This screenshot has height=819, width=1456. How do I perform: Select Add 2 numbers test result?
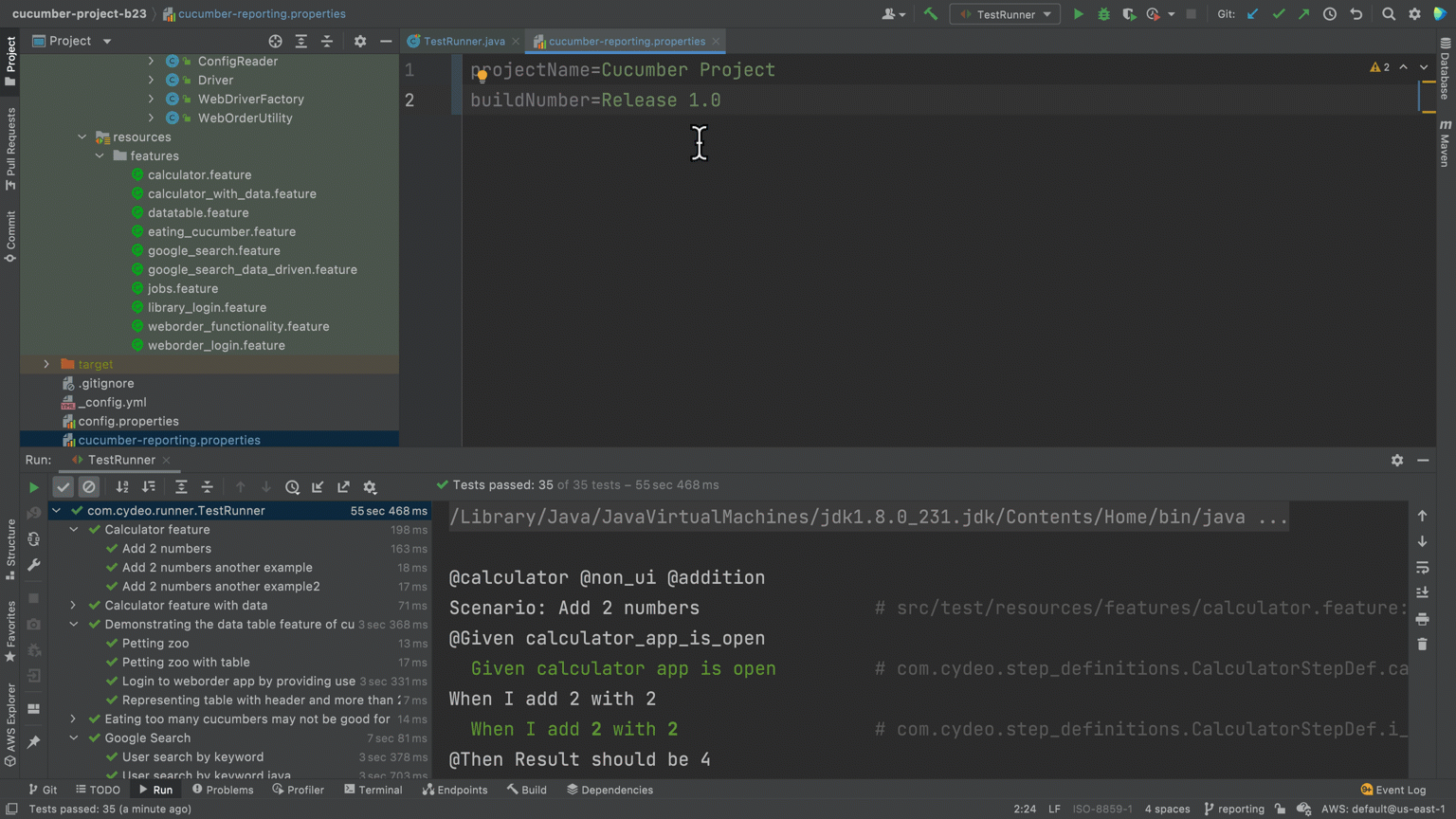(x=167, y=548)
